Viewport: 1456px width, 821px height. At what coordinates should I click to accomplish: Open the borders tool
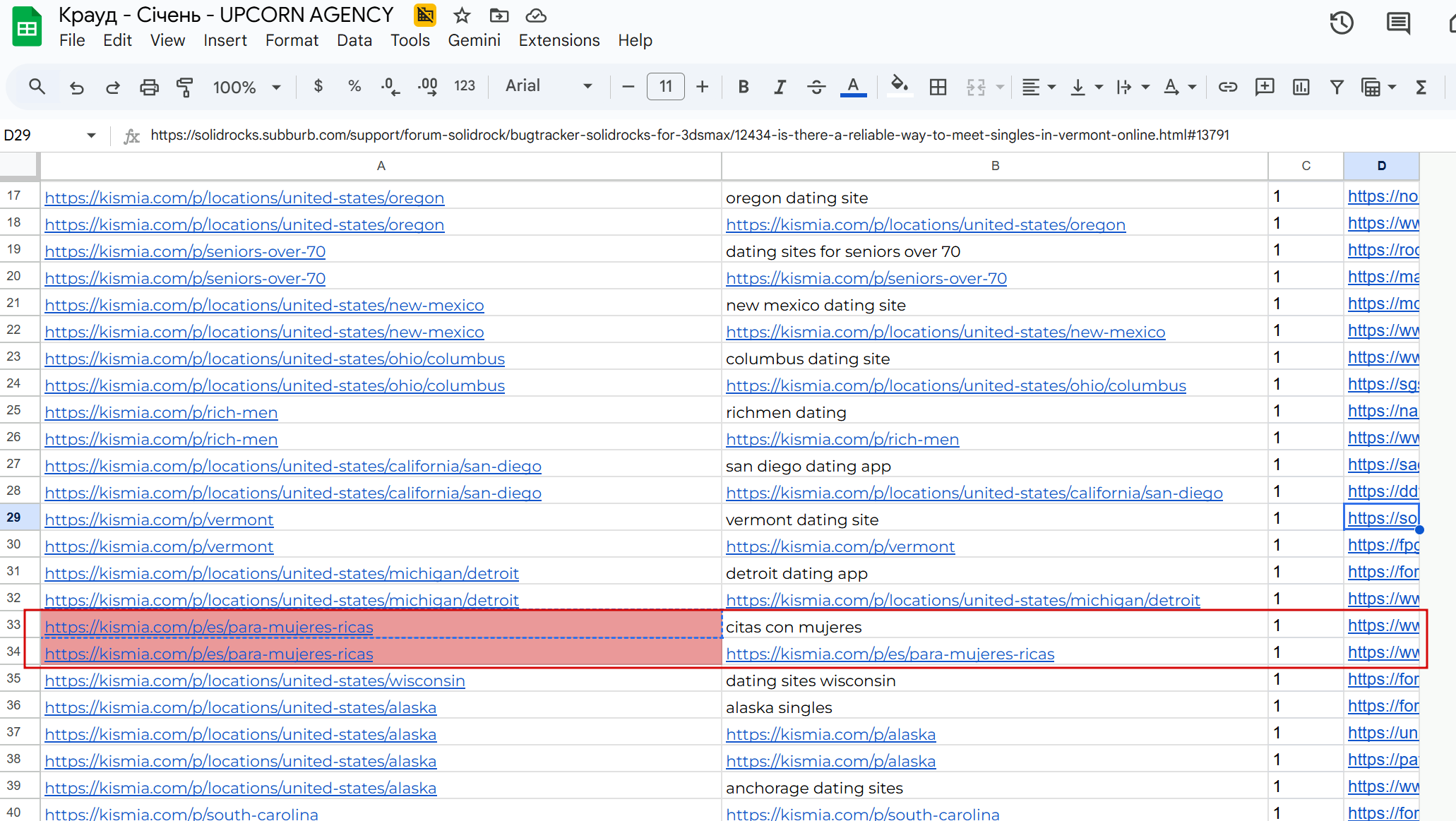tap(938, 87)
